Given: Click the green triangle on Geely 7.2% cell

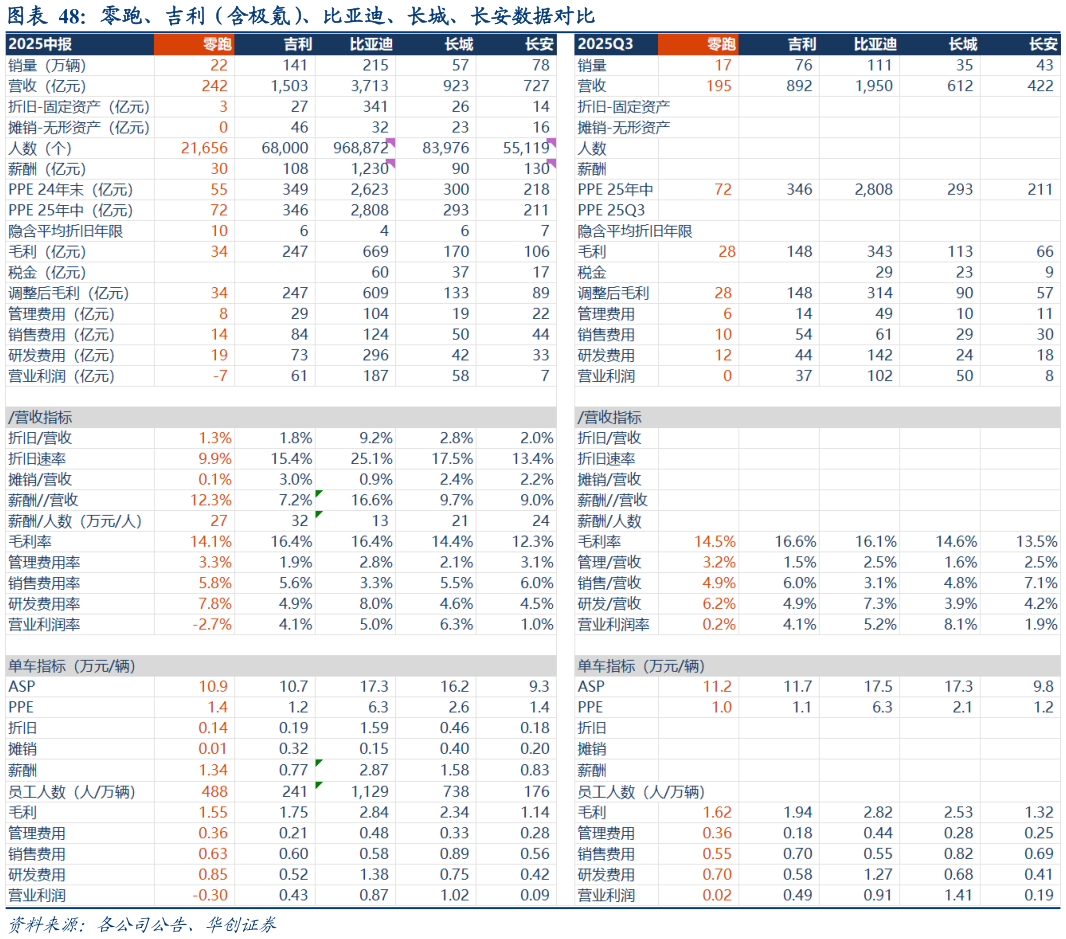Looking at the screenshot, I should [318, 494].
